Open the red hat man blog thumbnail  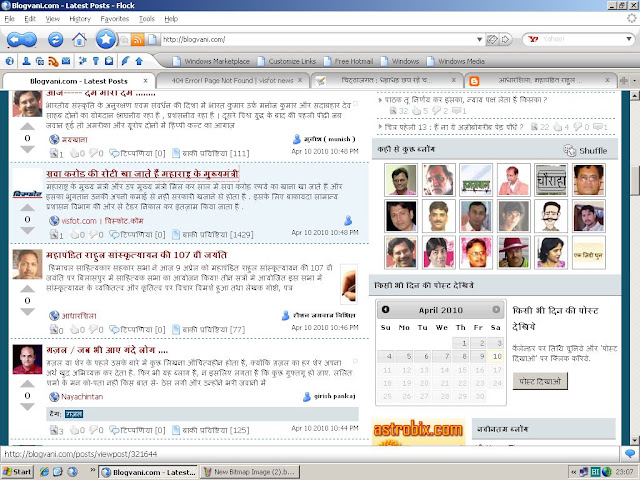coord(513,252)
